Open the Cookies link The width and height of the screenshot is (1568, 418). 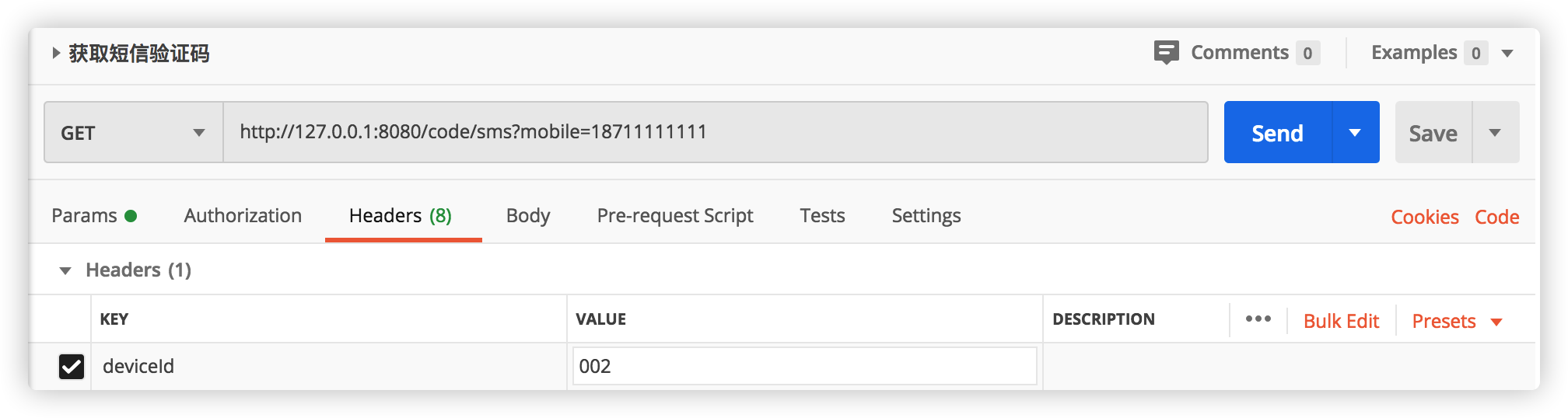[x=1424, y=217]
